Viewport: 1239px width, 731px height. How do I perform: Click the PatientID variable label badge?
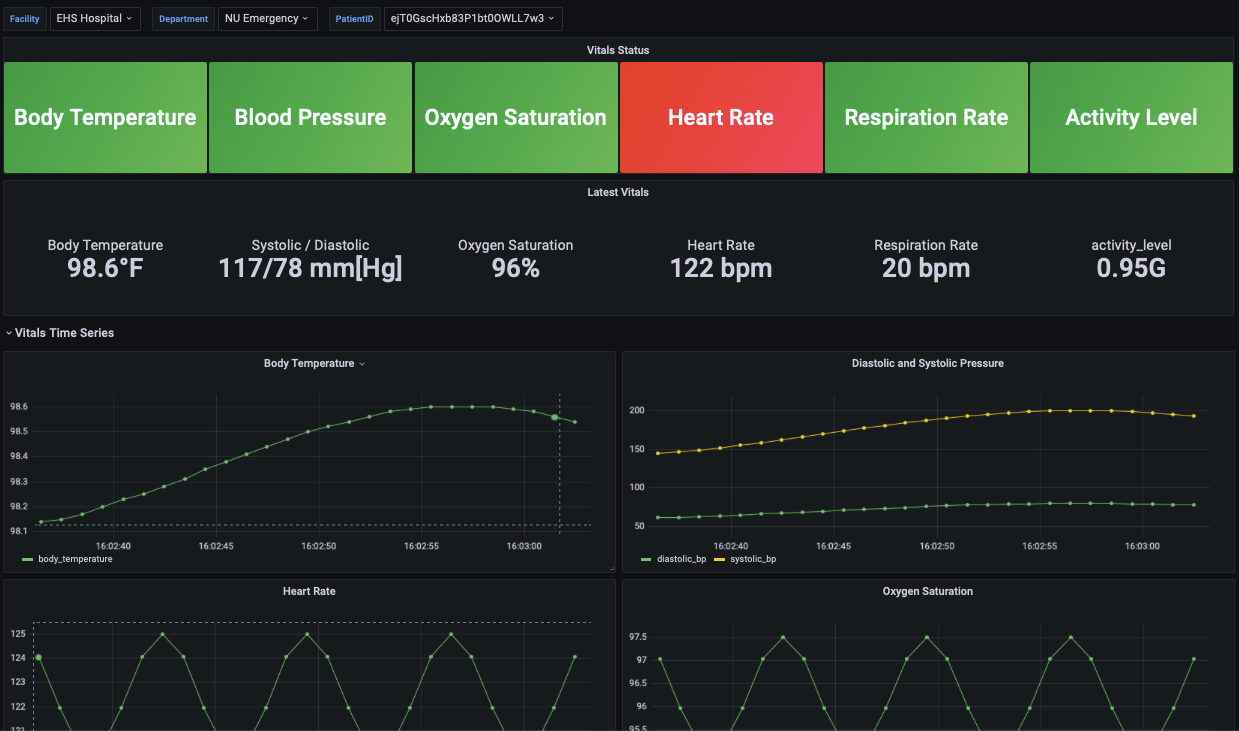(x=354, y=18)
